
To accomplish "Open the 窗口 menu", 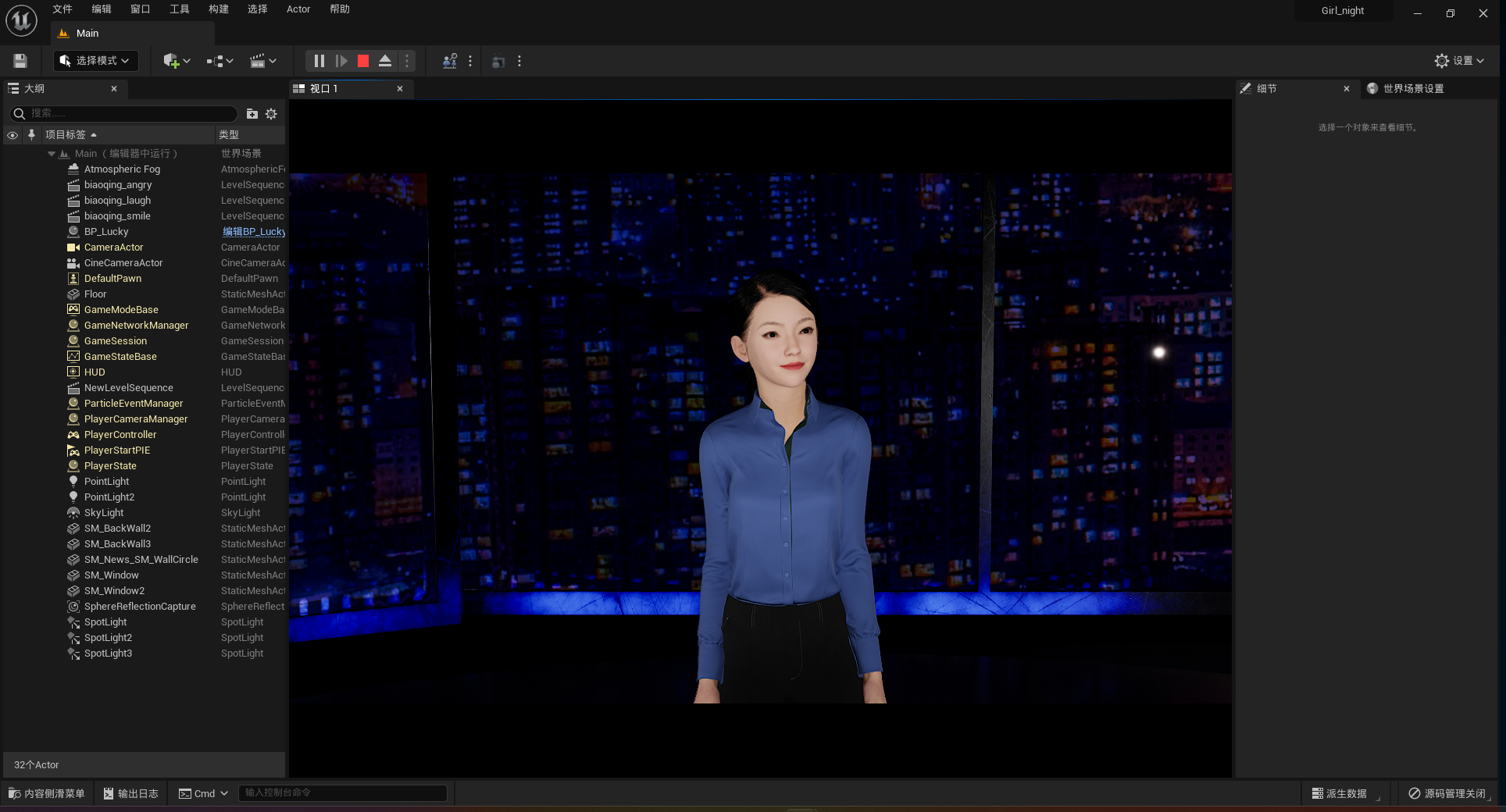I will [141, 9].
